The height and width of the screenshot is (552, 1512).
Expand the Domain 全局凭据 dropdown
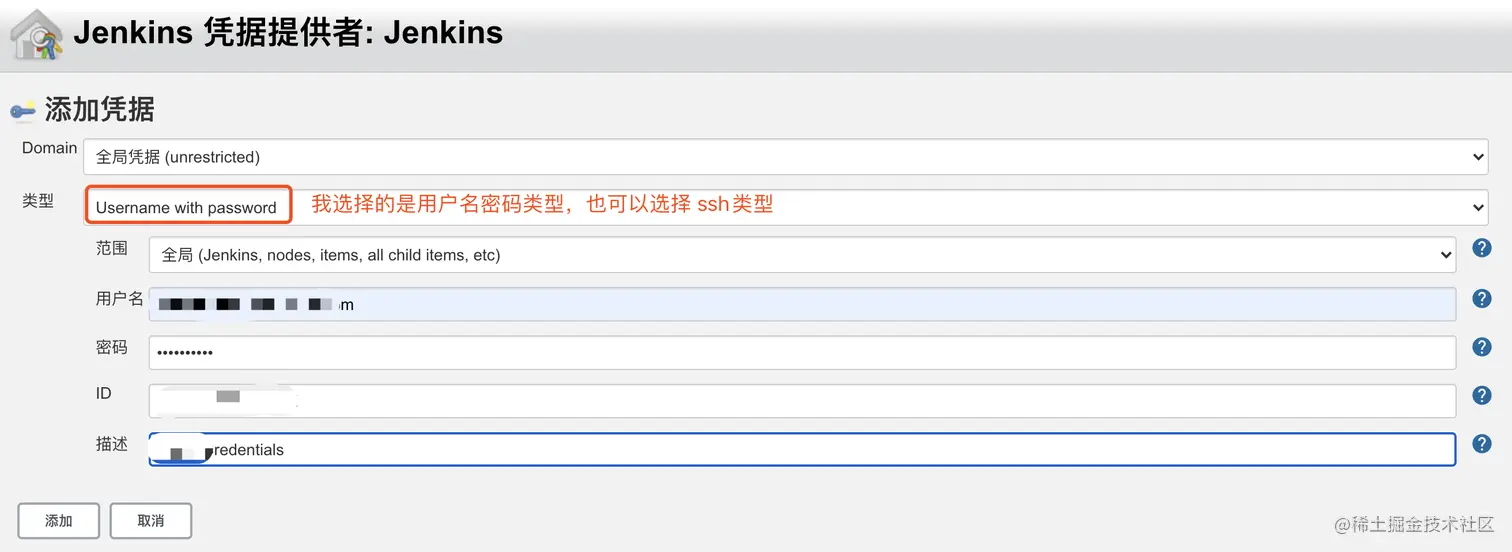coord(786,157)
